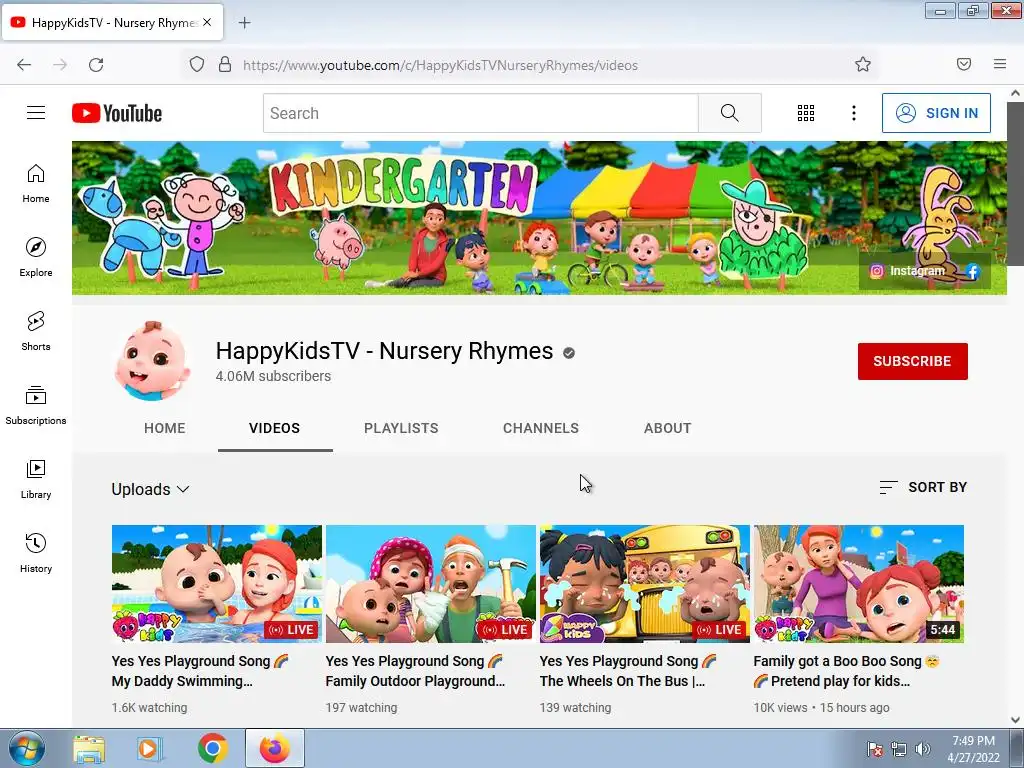The height and width of the screenshot is (768, 1024).
Task: Click the browser back arrow
Action: click(x=24, y=65)
